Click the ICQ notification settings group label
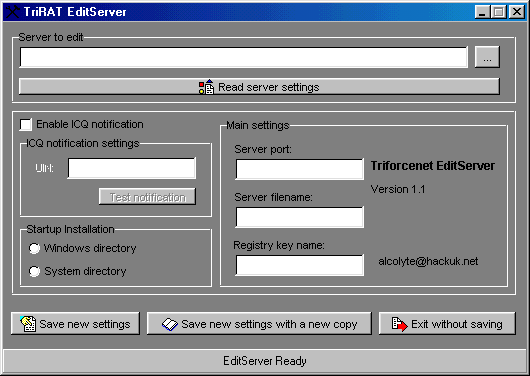This screenshot has width=530, height=376. click(83, 143)
